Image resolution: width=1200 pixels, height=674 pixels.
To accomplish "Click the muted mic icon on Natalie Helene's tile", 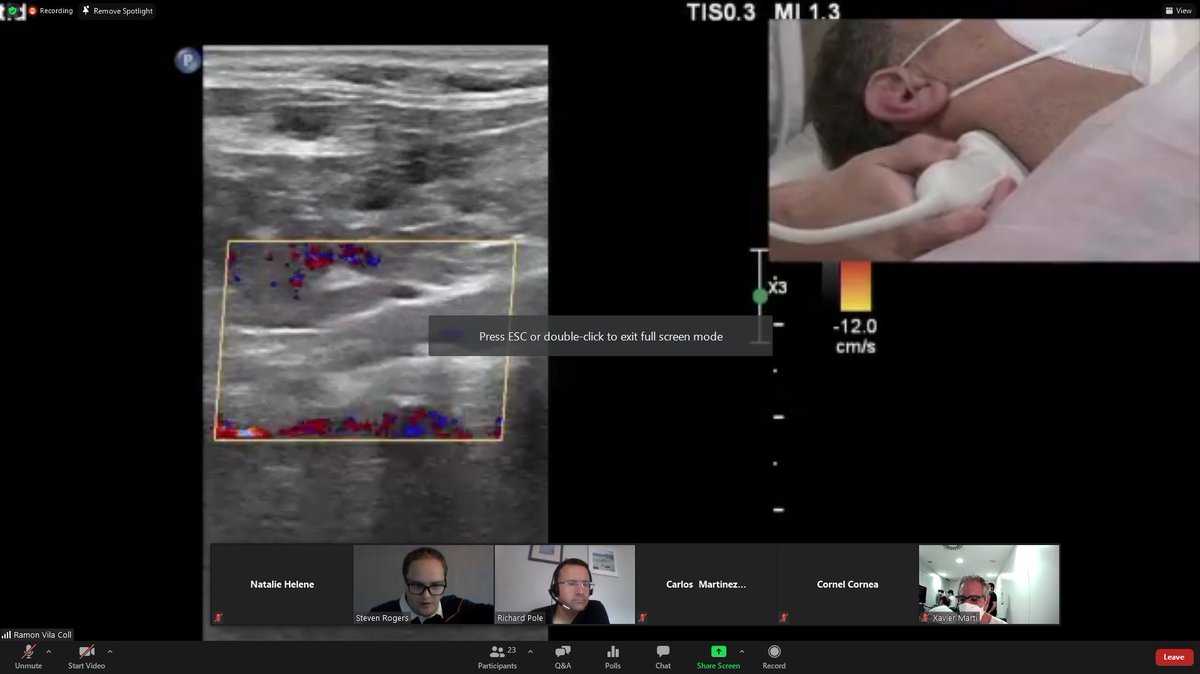I will 219,618.
